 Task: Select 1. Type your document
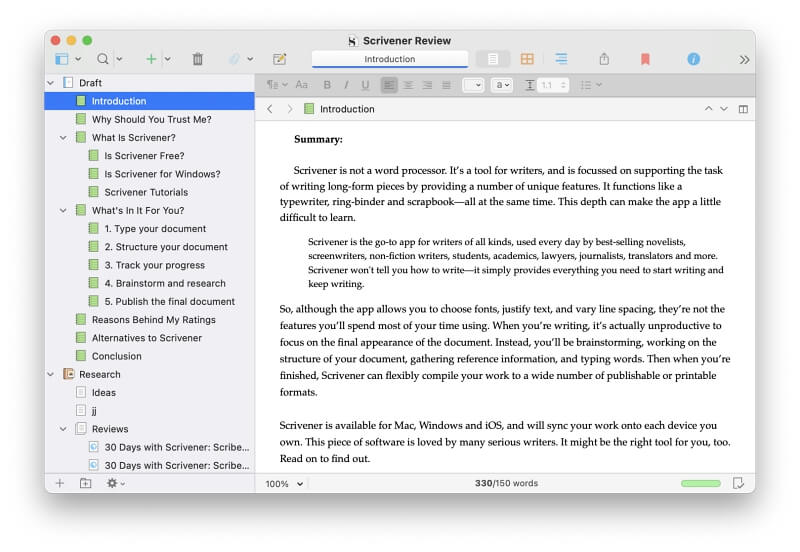[149, 229]
